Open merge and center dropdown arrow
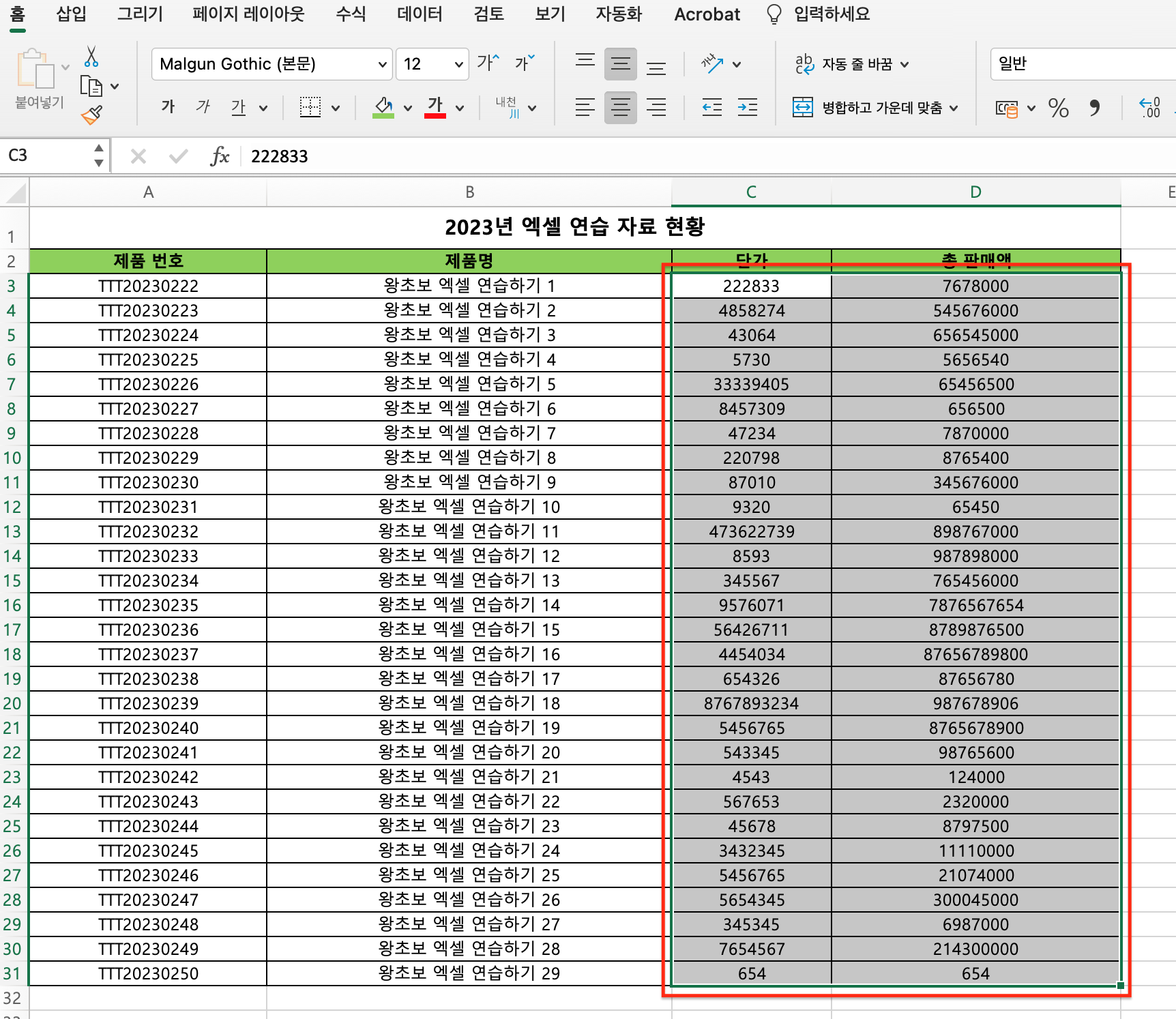This screenshot has height=1019, width=1176. [x=954, y=108]
